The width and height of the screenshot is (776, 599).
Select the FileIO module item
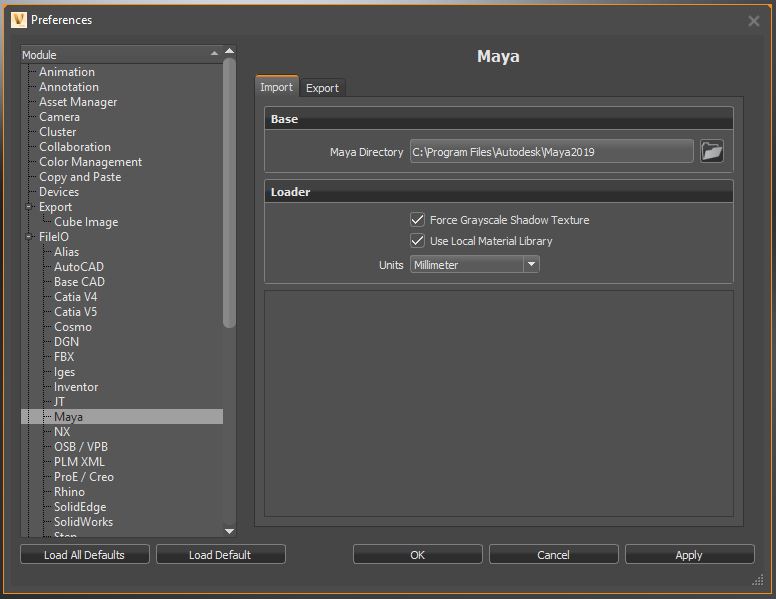tap(54, 237)
